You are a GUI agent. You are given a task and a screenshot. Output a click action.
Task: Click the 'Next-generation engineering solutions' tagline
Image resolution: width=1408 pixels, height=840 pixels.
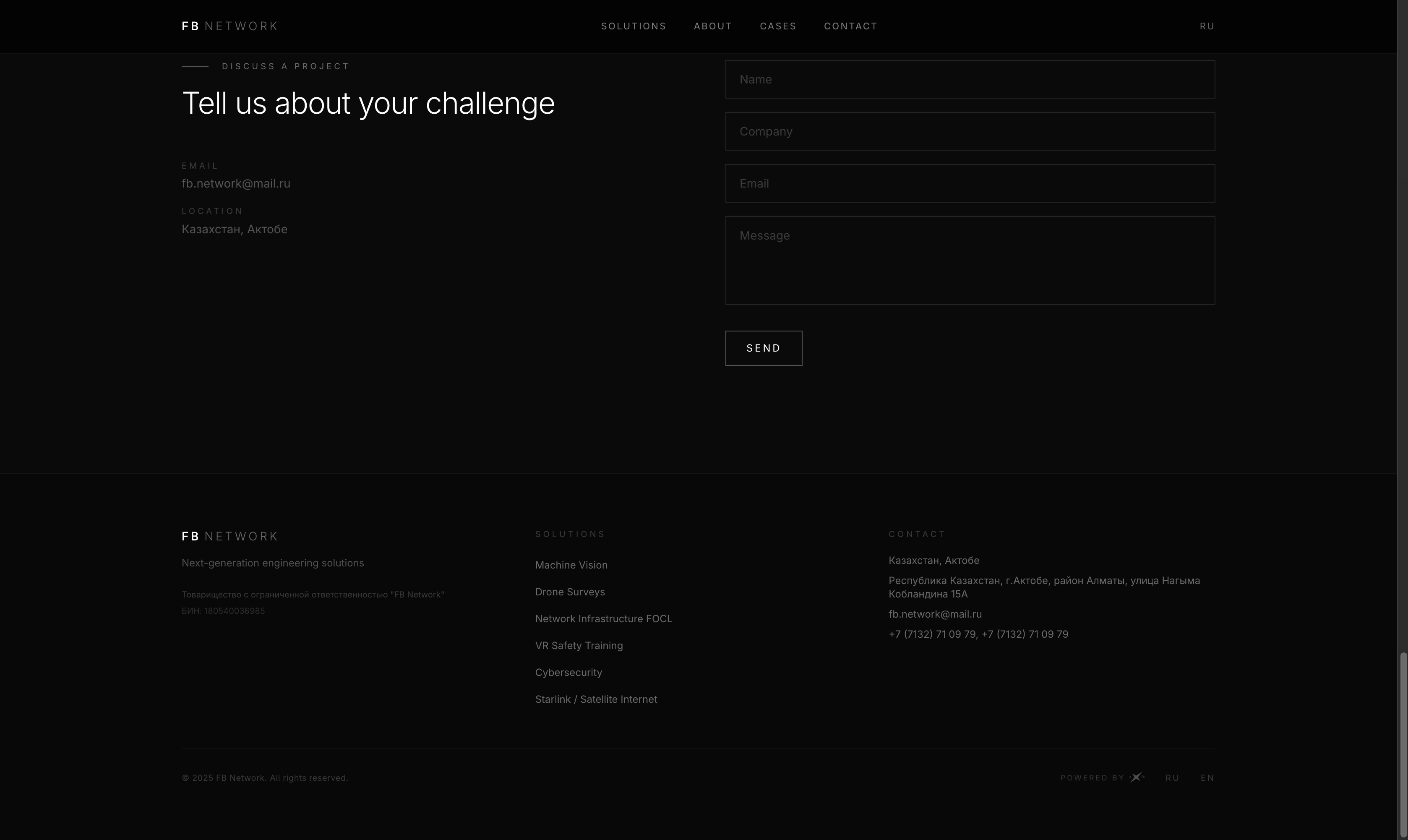(x=273, y=563)
